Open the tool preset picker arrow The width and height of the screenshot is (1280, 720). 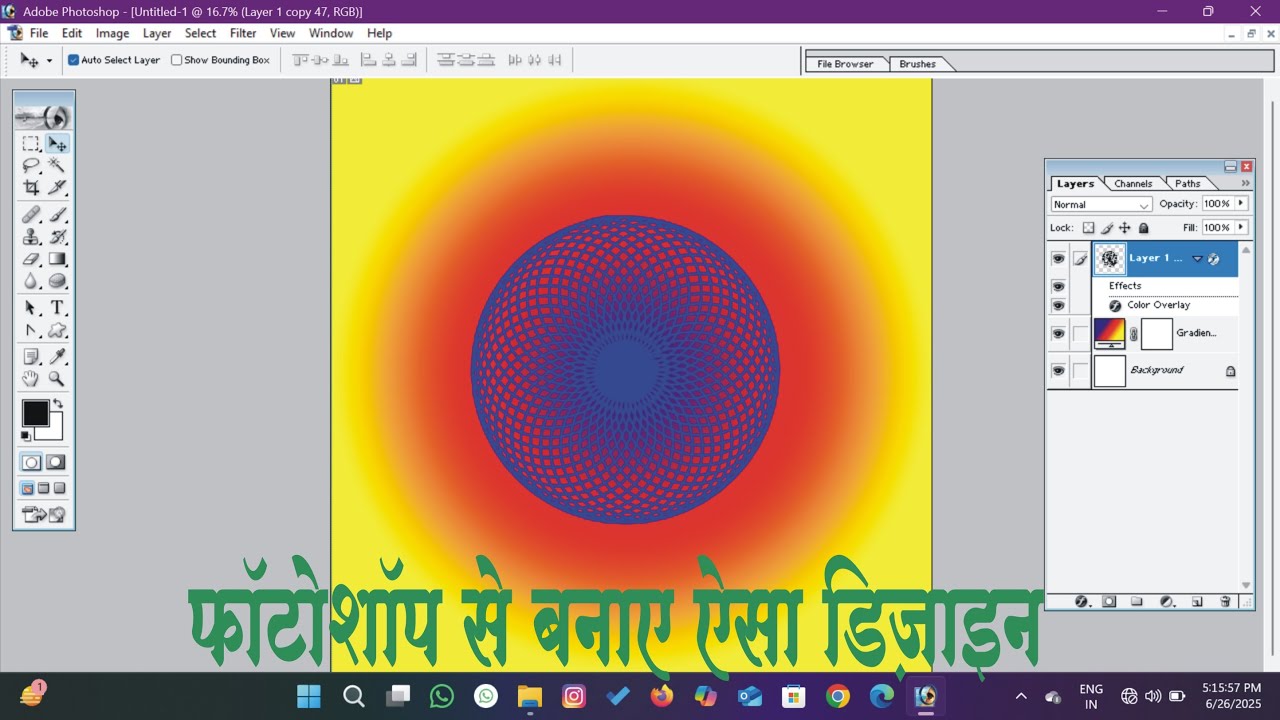[49, 61]
